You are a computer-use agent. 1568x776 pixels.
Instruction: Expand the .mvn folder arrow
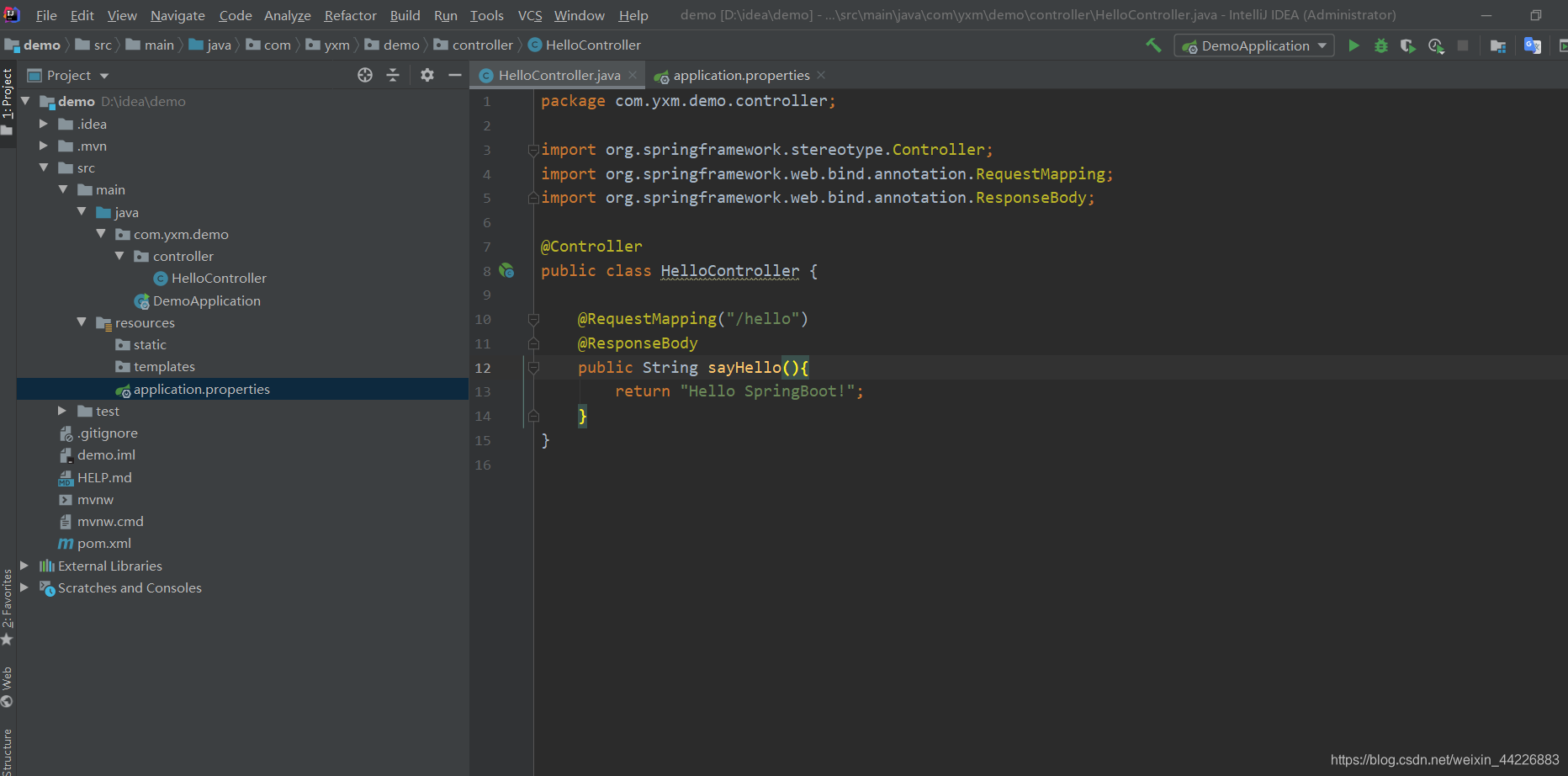click(x=44, y=146)
